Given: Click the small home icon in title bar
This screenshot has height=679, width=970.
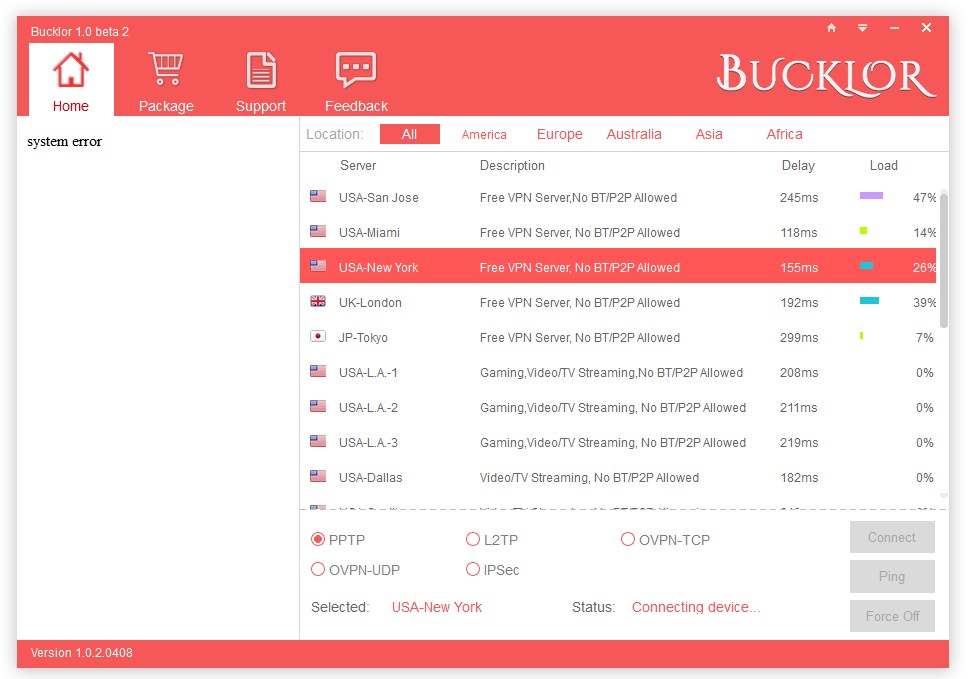Looking at the screenshot, I should point(831,28).
